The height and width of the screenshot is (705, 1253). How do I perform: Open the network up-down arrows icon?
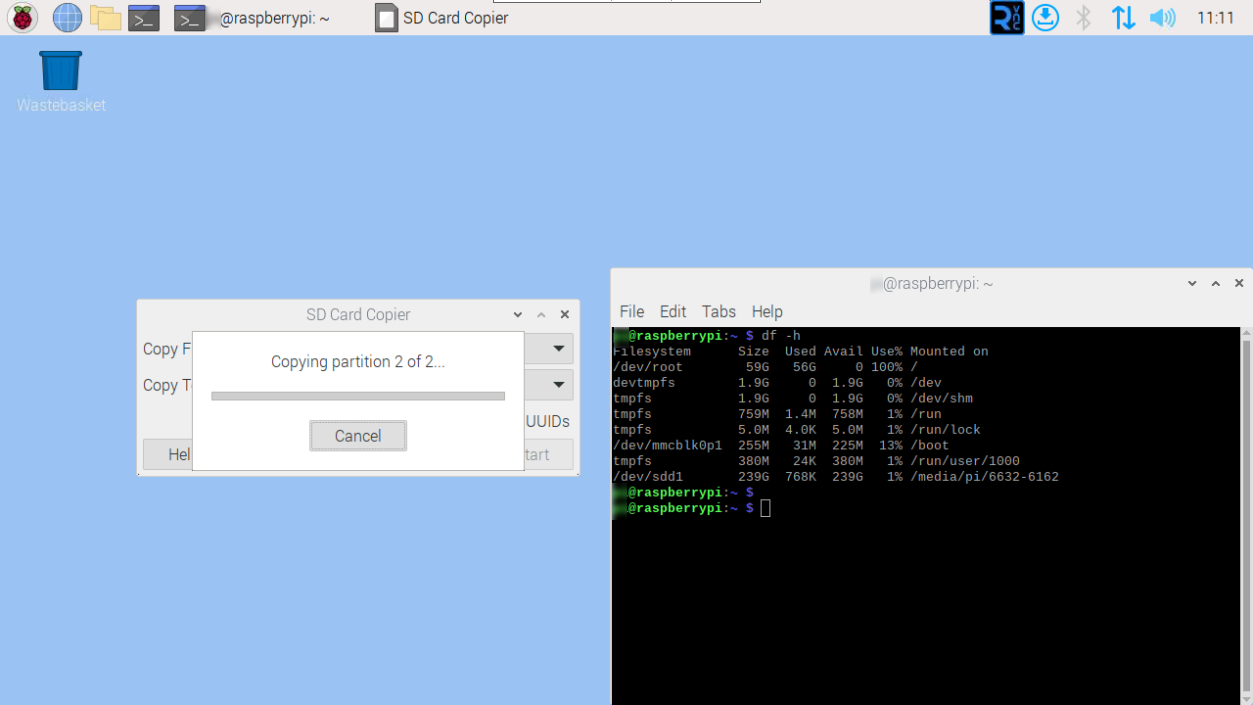point(1123,17)
